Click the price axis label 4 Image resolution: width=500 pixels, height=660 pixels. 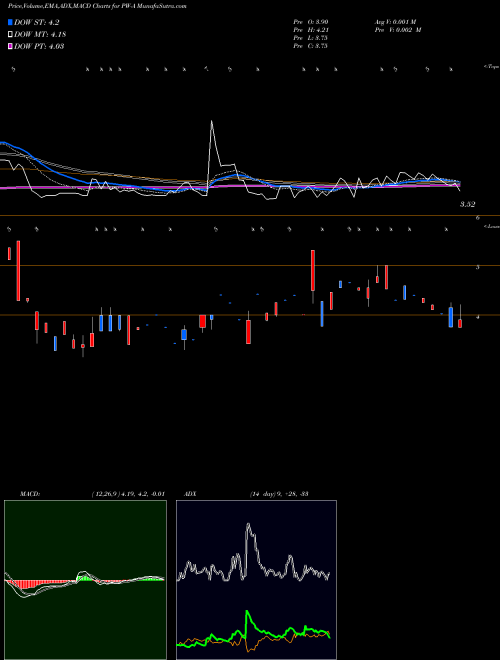tap(478, 317)
